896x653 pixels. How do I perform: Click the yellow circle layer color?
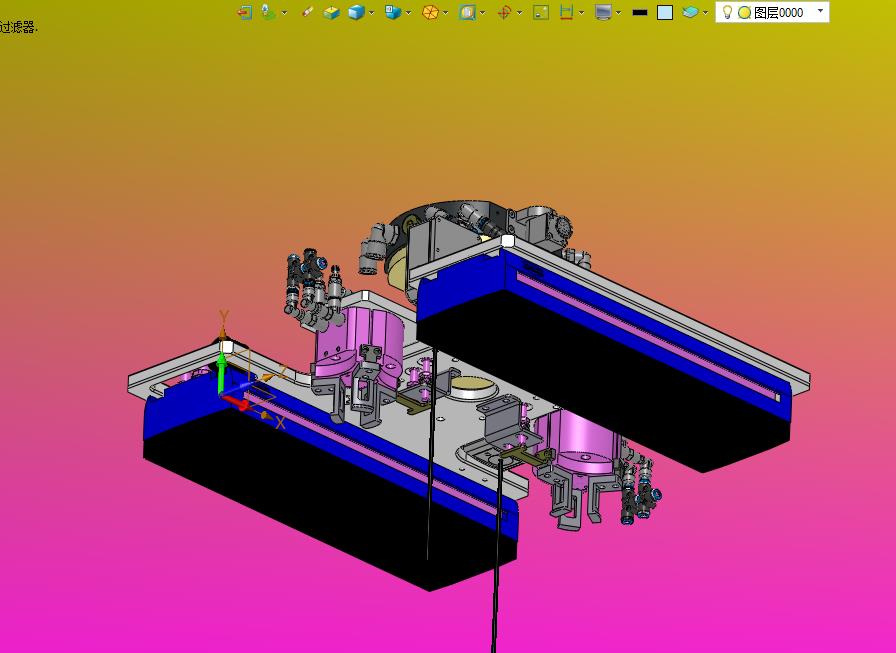[744, 13]
